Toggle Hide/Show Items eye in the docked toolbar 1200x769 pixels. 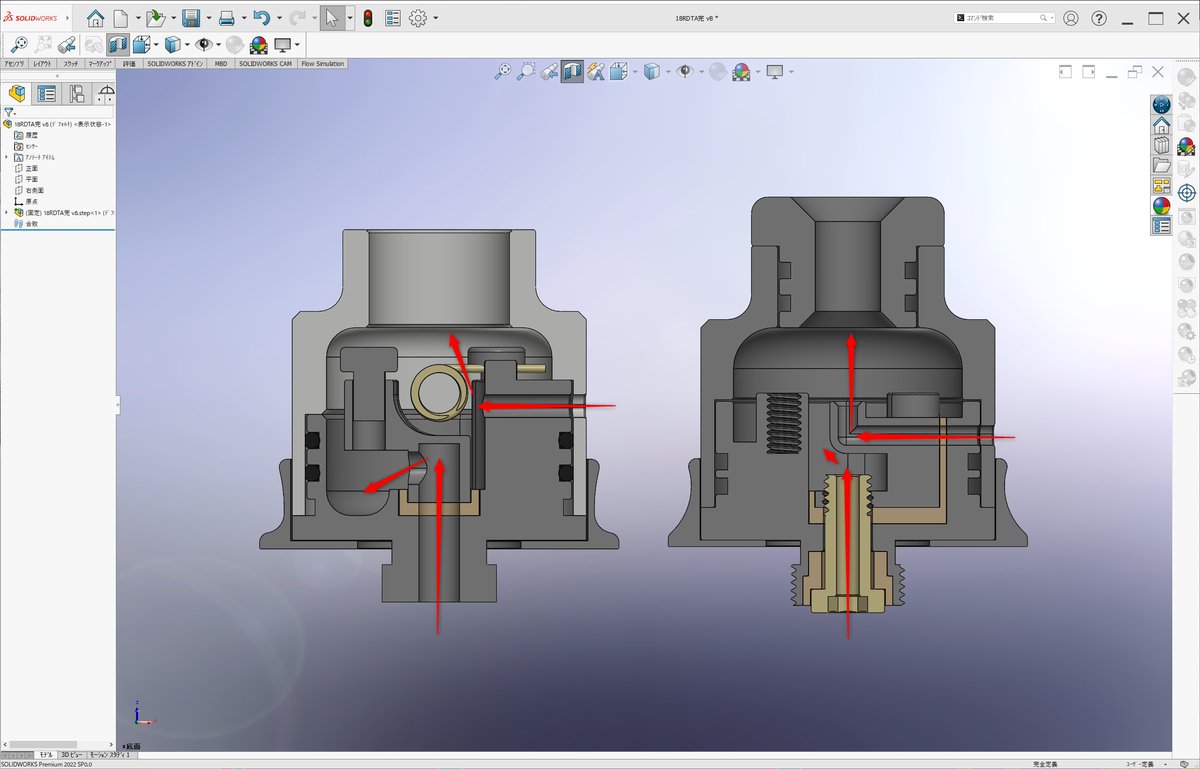click(204, 44)
